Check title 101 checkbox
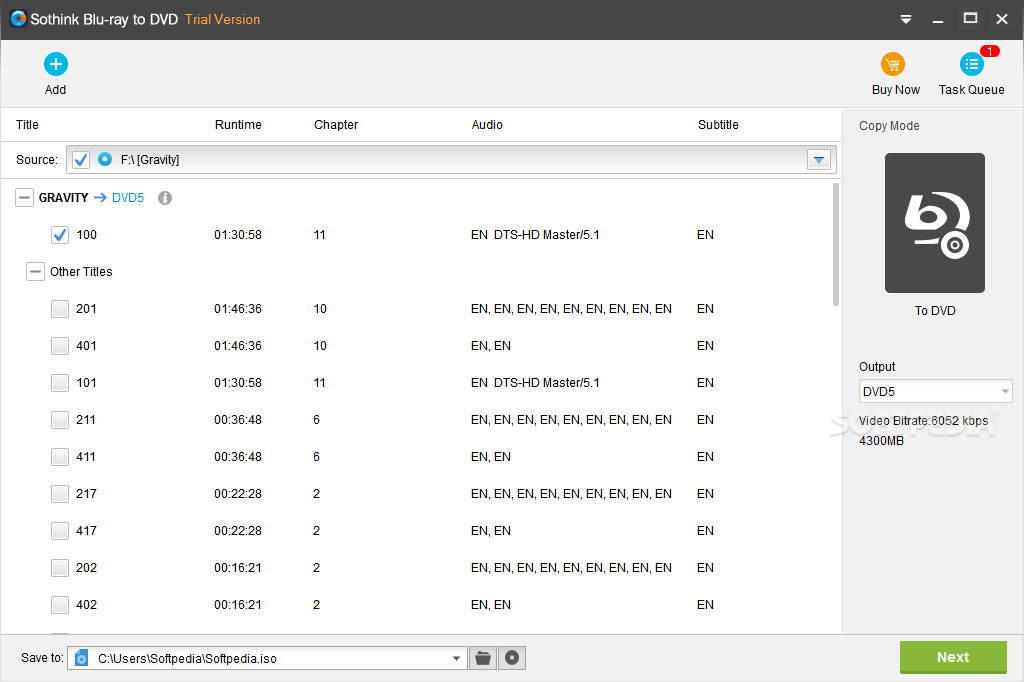Image resolution: width=1024 pixels, height=682 pixels. click(x=60, y=383)
